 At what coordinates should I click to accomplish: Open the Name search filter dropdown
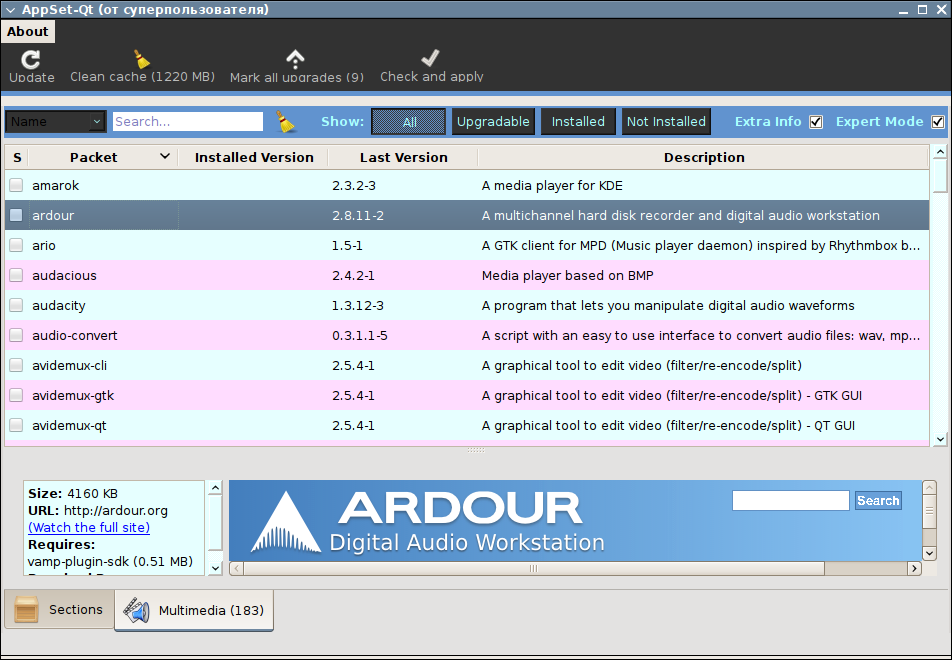(56, 121)
